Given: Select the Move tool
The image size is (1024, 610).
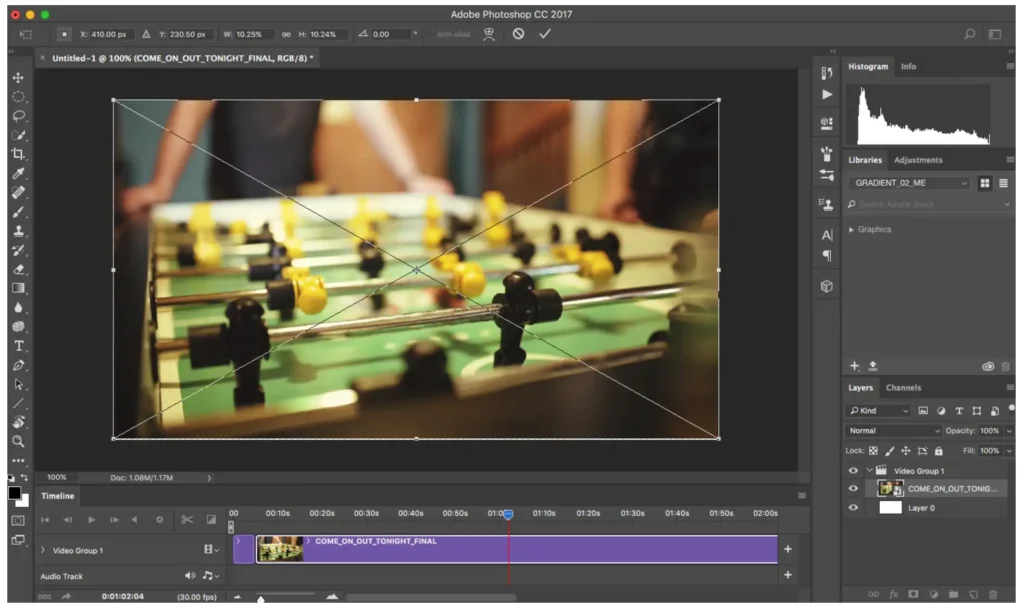Looking at the screenshot, I should click(18, 78).
